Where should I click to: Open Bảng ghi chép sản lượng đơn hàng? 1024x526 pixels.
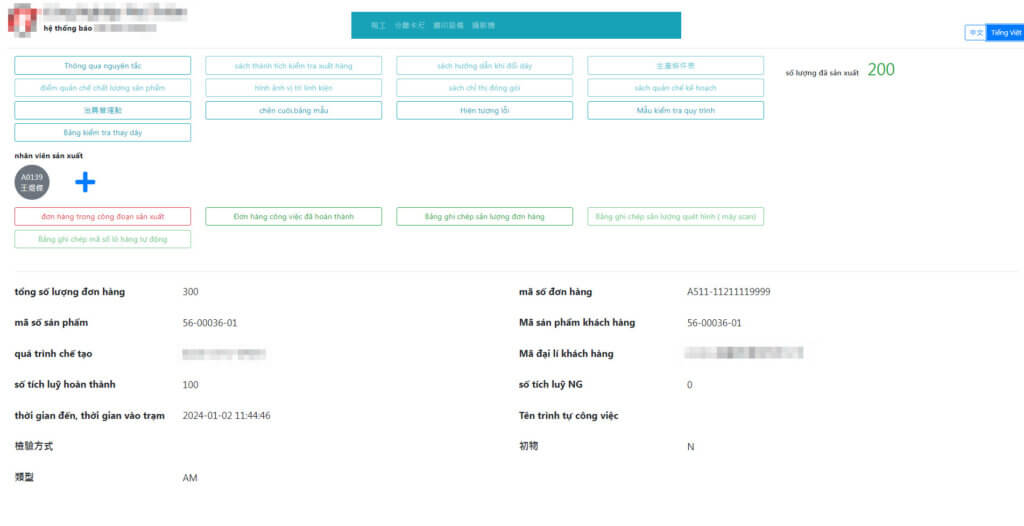click(x=484, y=217)
